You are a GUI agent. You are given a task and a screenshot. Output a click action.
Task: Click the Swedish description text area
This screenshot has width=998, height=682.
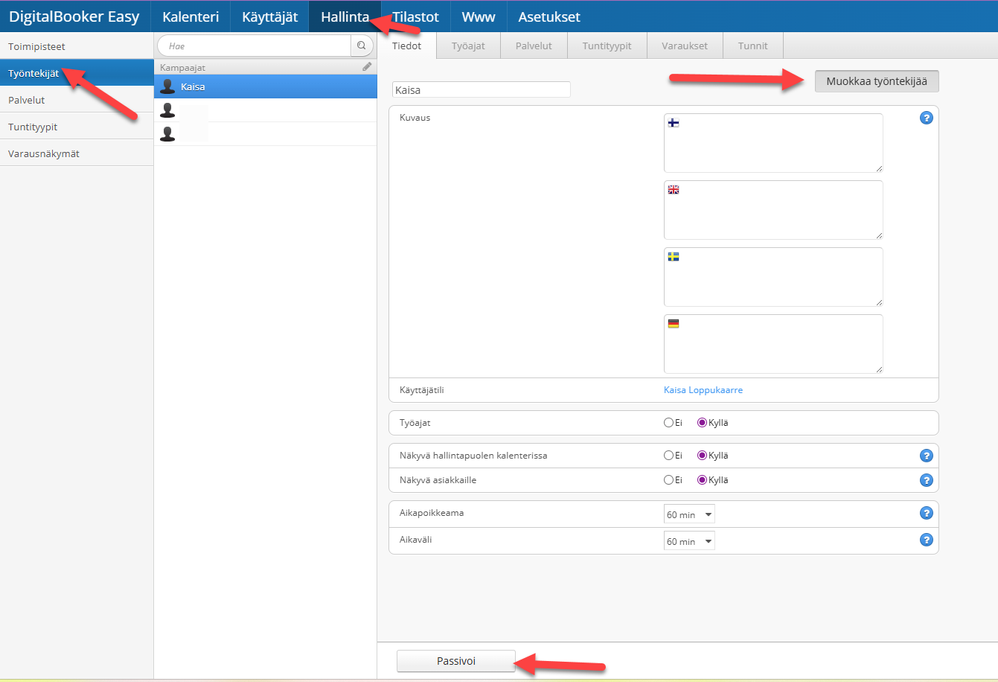773,277
